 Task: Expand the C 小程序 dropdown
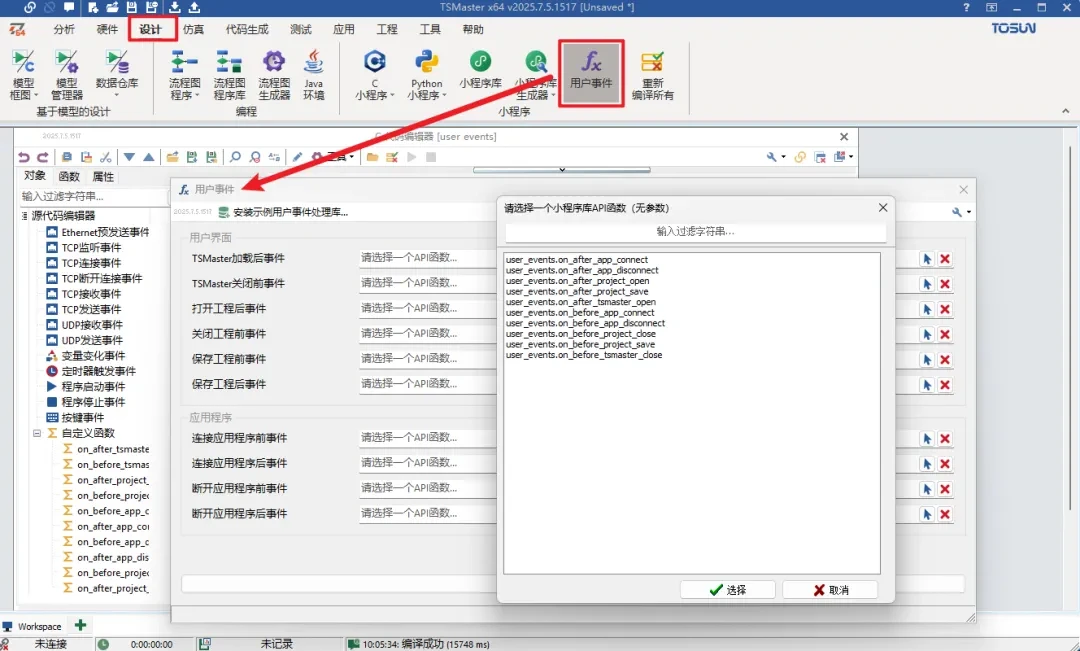point(375,96)
